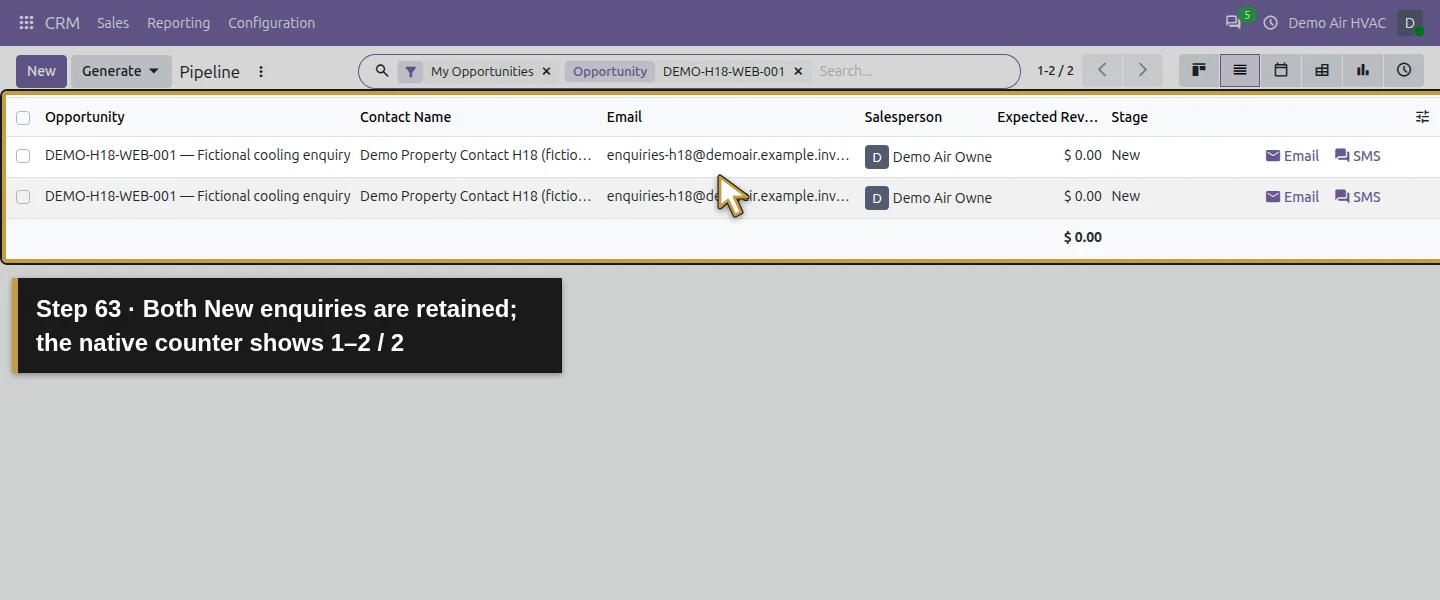Image resolution: width=1440 pixels, height=600 pixels.
Task: Remove the DEMO-H18-WEB-001 opportunity search facet
Action: pos(798,72)
